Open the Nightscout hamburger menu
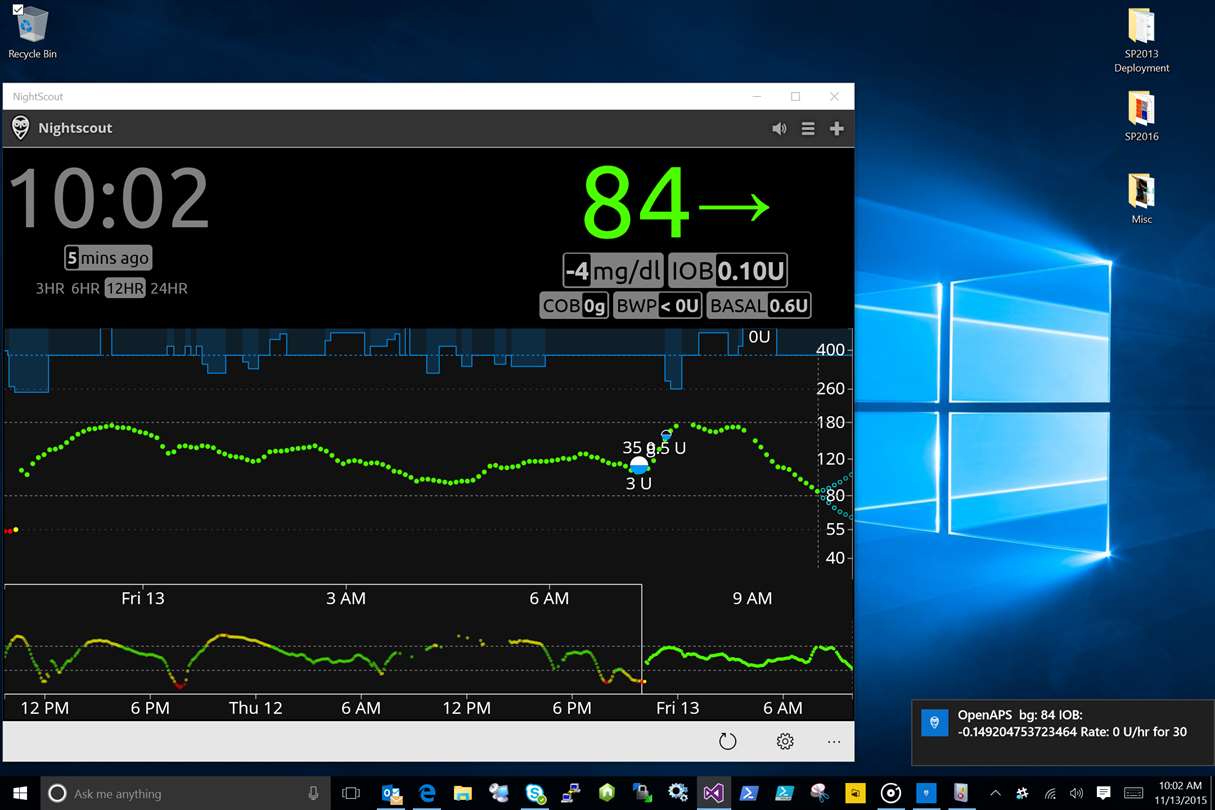This screenshot has height=810, width=1215. (808, 128)
